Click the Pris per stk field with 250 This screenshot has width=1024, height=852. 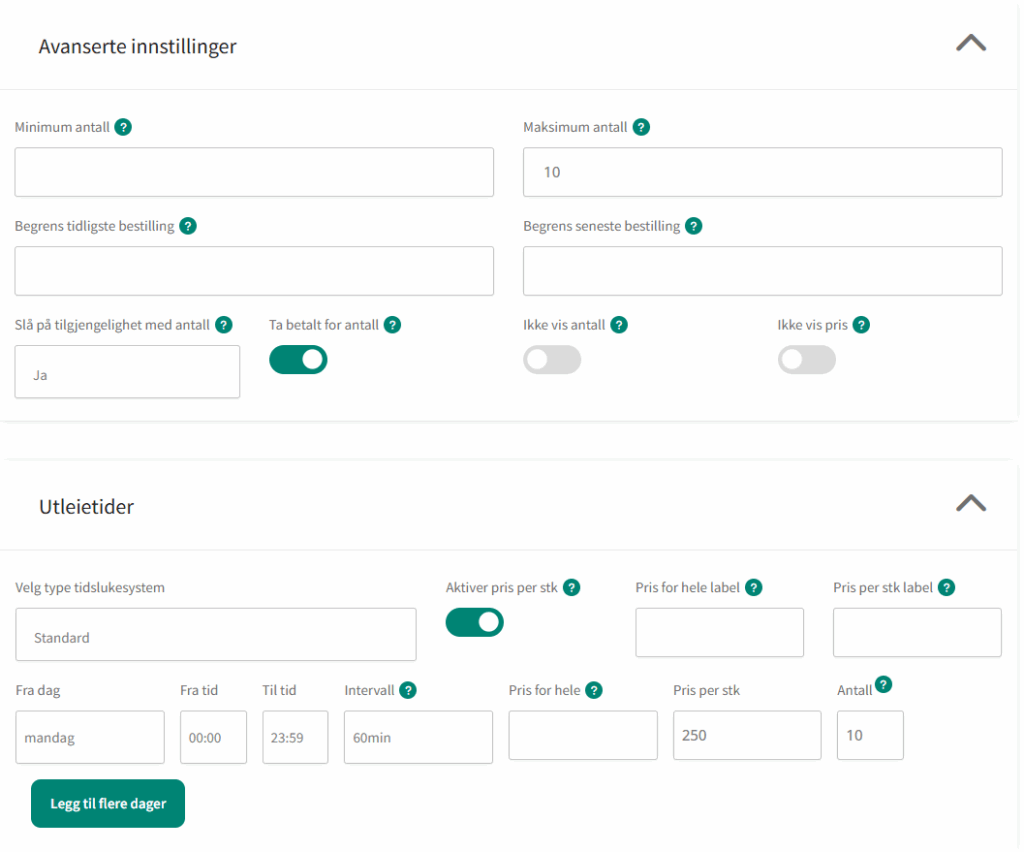[x=747, y=736]
